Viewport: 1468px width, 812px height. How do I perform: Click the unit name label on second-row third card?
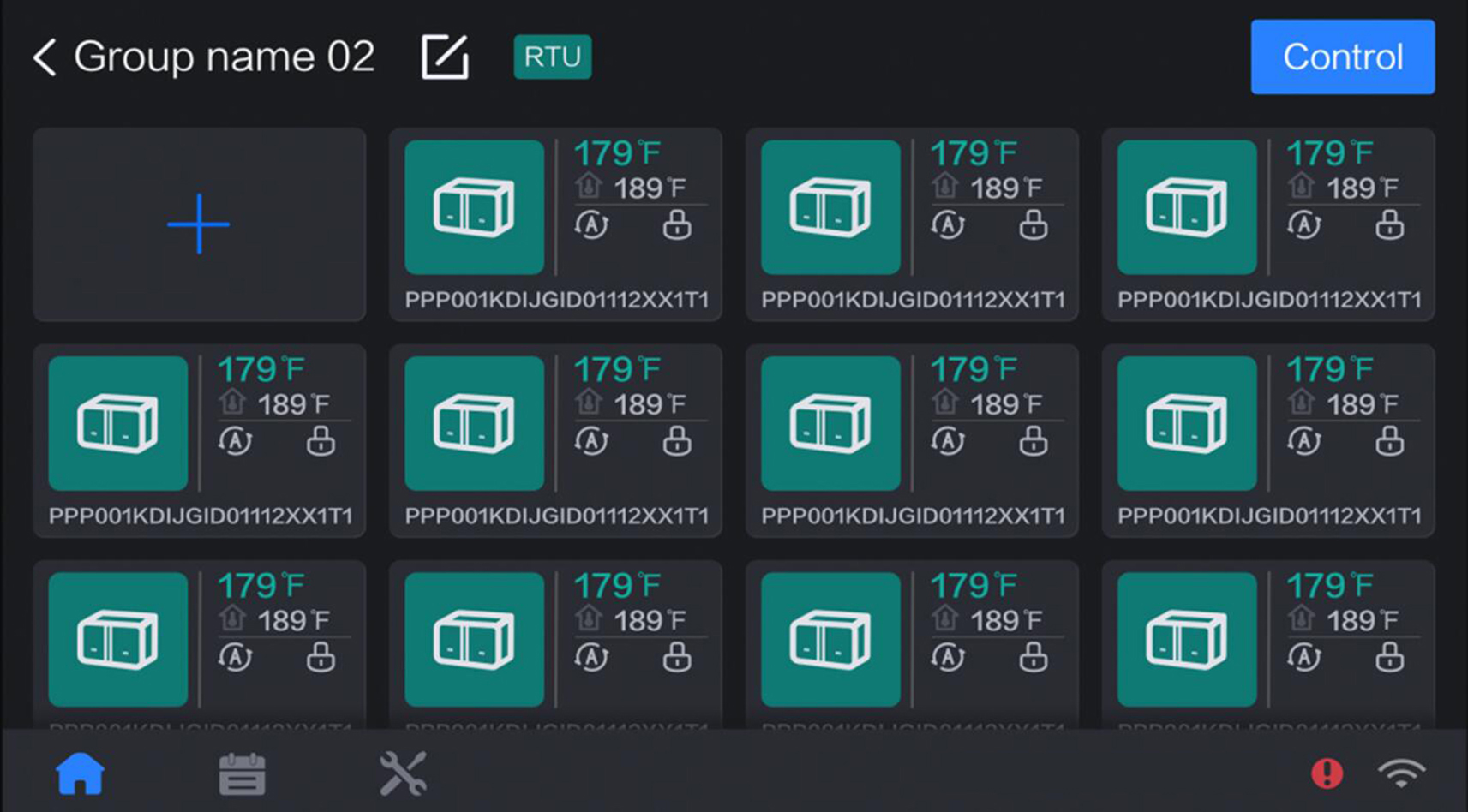(913, 516)
